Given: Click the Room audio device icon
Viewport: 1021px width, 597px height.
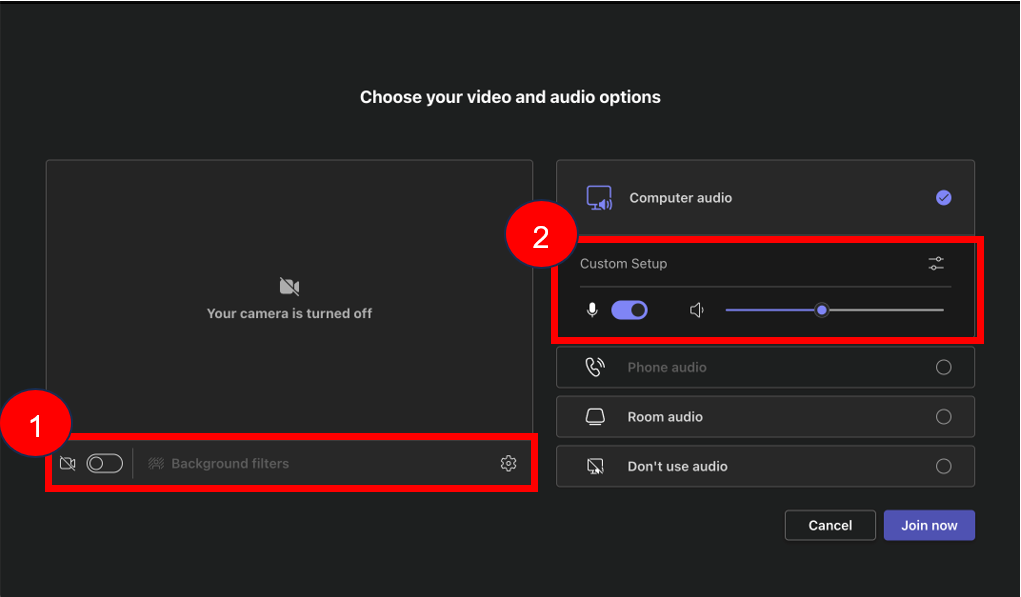Looking at the screenshot, I should tap(595, 417).
